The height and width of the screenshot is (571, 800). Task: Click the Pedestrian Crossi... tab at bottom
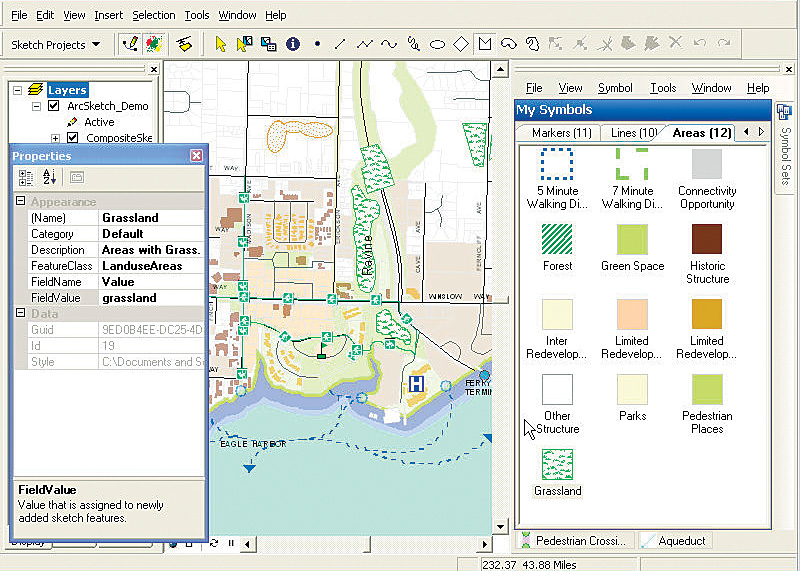coord(576,541)
